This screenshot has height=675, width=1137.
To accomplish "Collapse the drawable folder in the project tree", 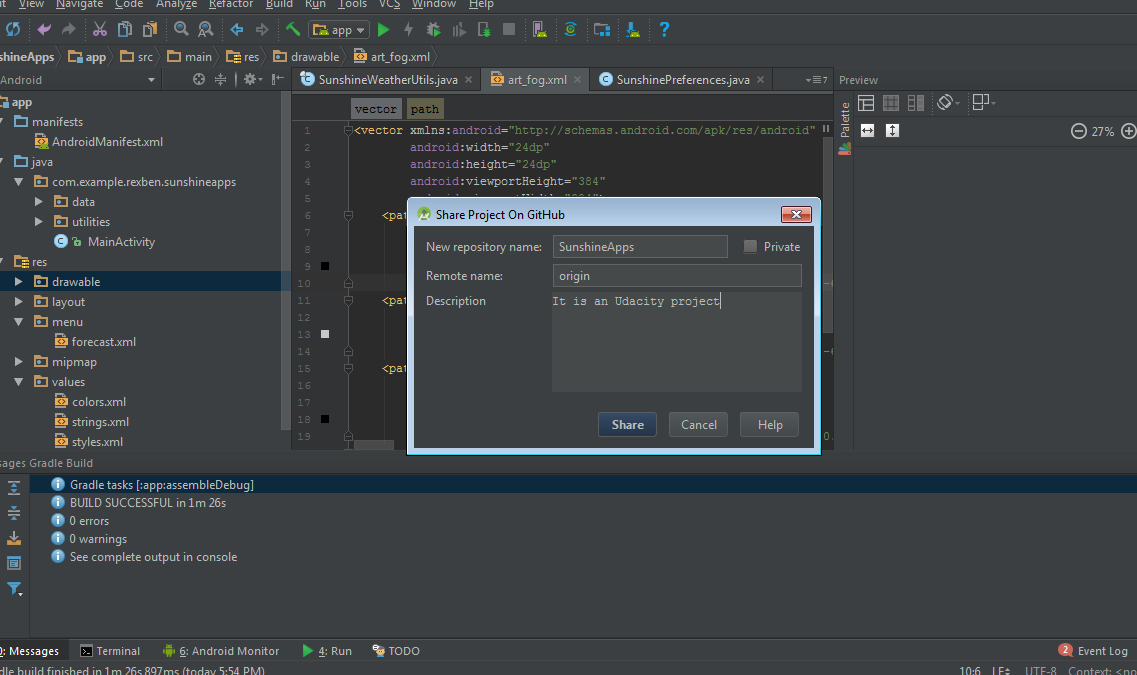I will tap(17, 281).
